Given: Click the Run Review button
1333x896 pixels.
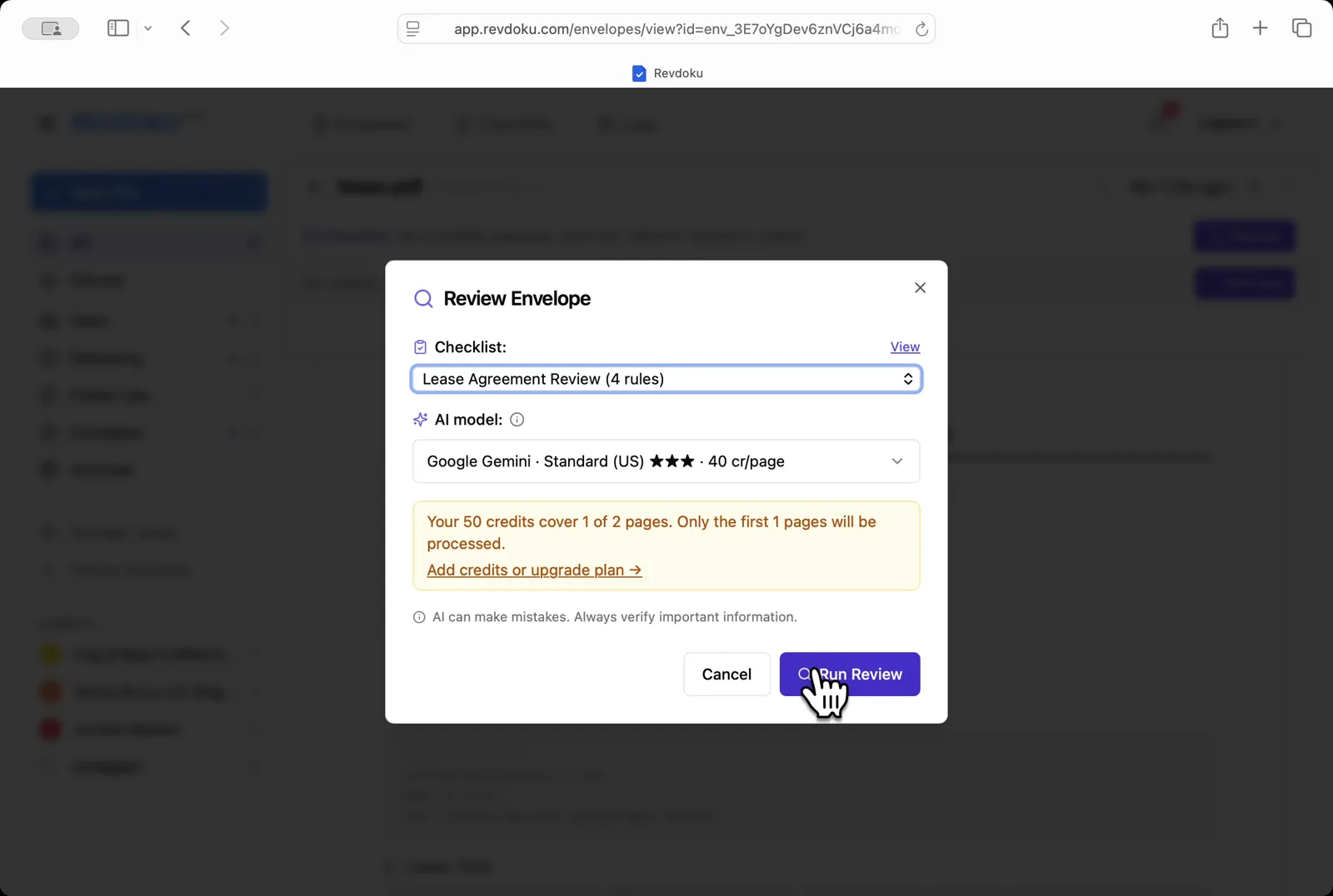Looking at the screenshot, I should click(850, 674).
